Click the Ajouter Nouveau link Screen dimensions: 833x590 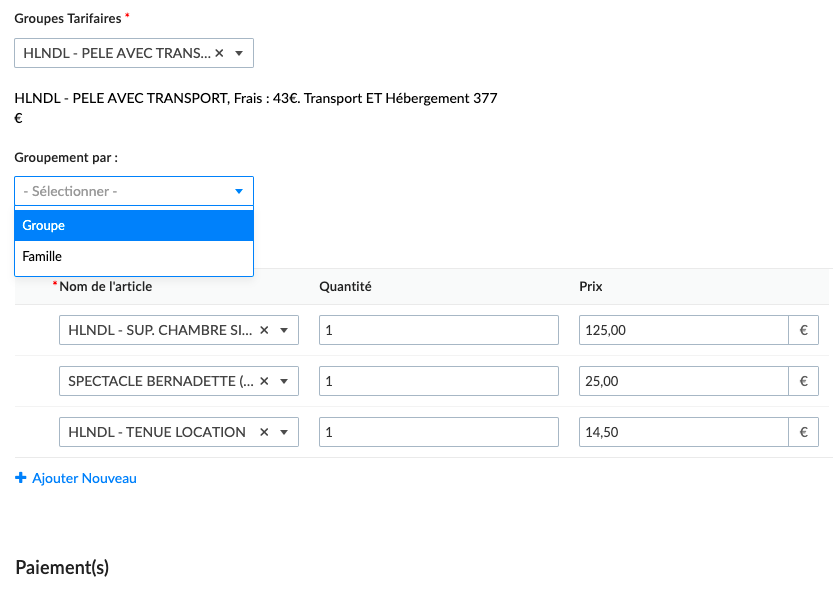[84, 478]
